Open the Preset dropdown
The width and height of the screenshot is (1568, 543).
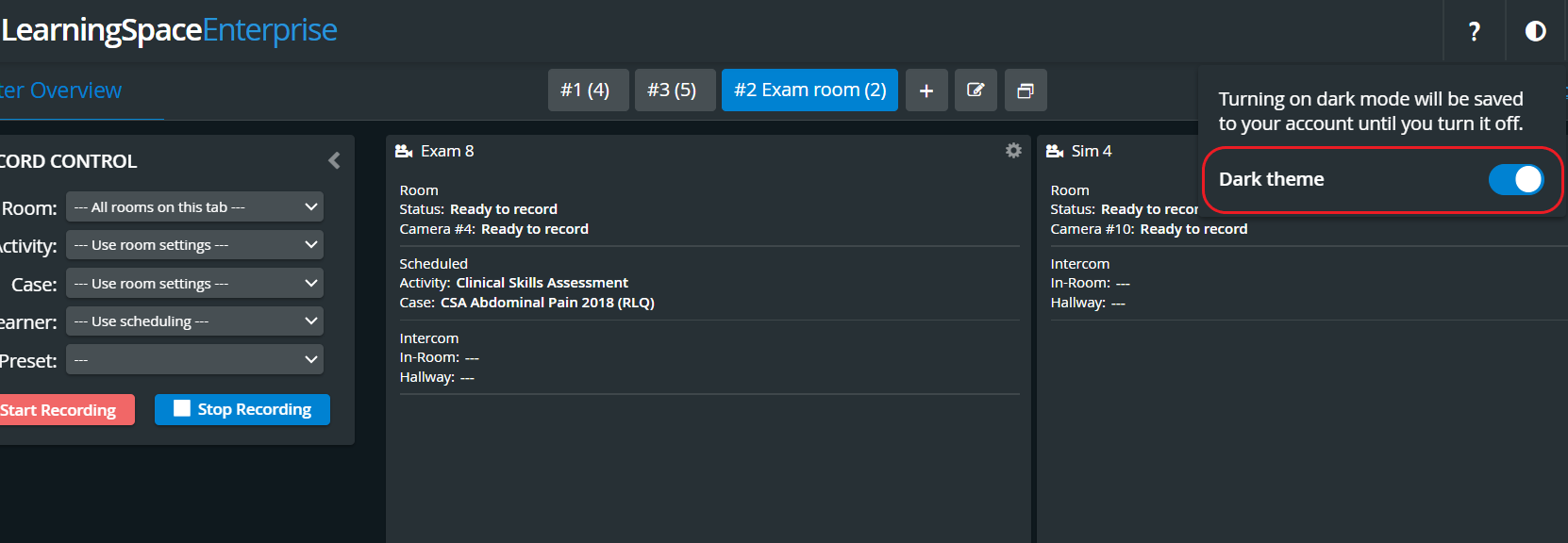pyautogui.click(x=194, y=360)
